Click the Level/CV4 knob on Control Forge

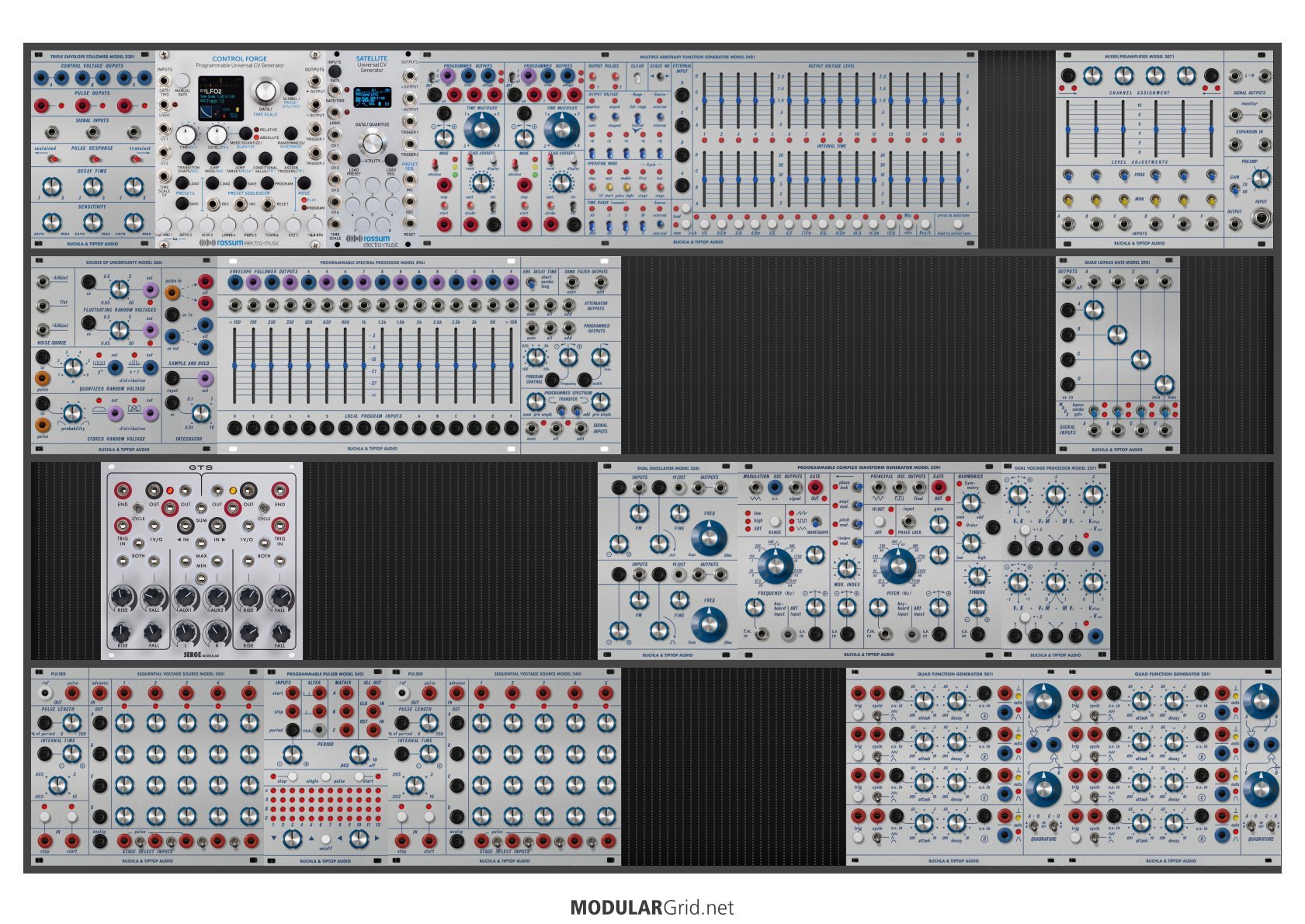pyautogui.click(x=217, y=134)
